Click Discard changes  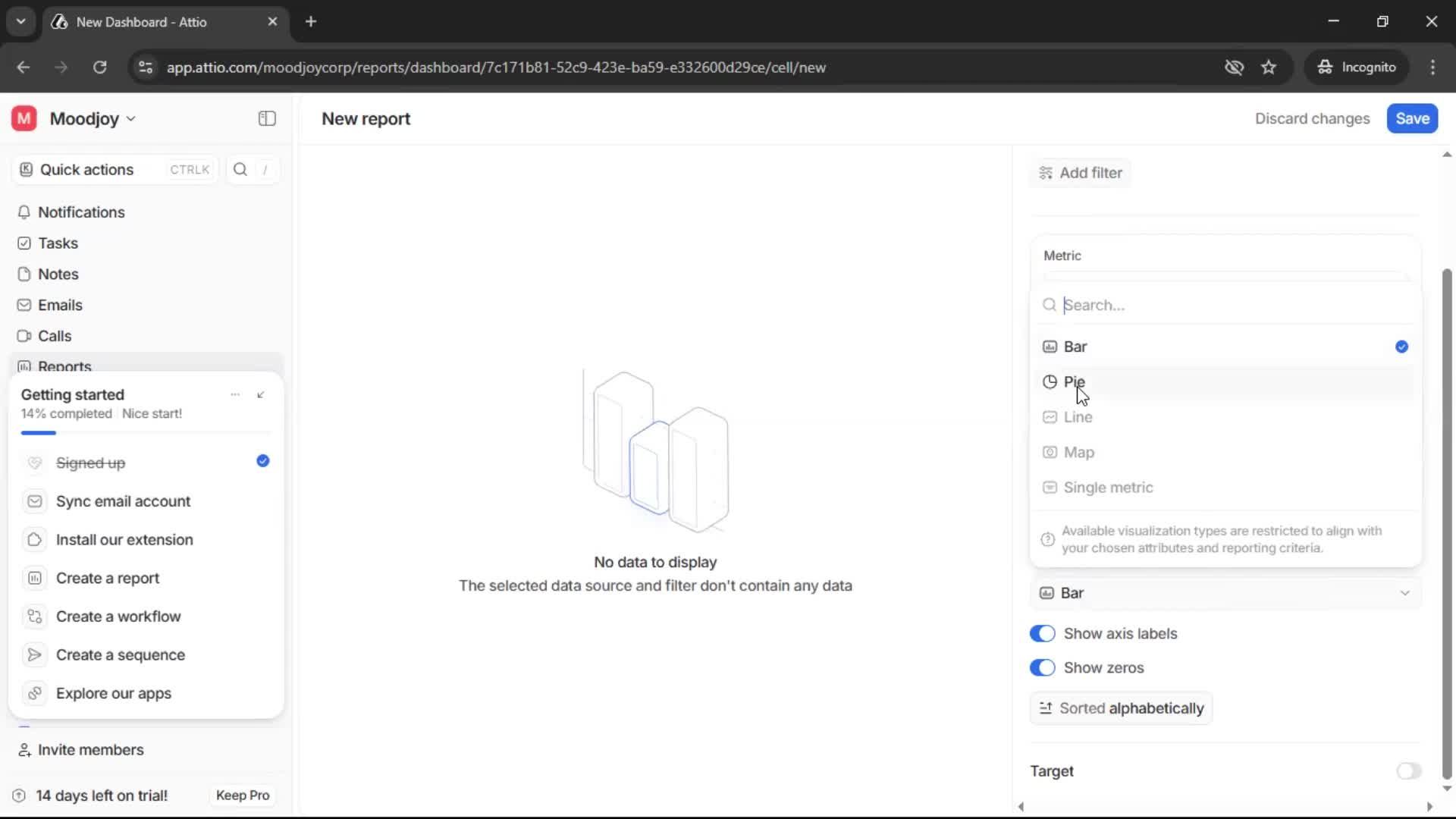[1312, 118]
